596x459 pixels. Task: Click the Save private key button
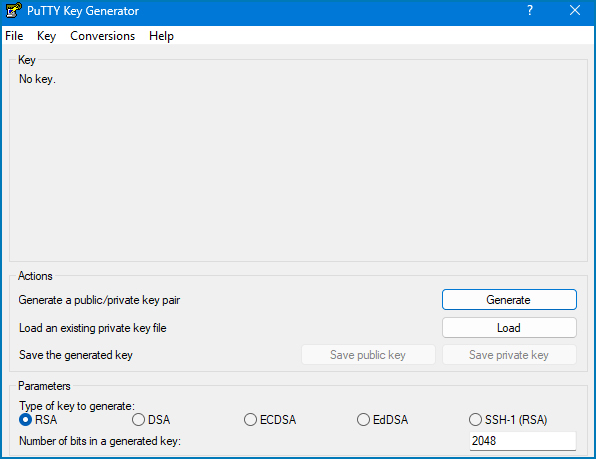coord(509,355)
